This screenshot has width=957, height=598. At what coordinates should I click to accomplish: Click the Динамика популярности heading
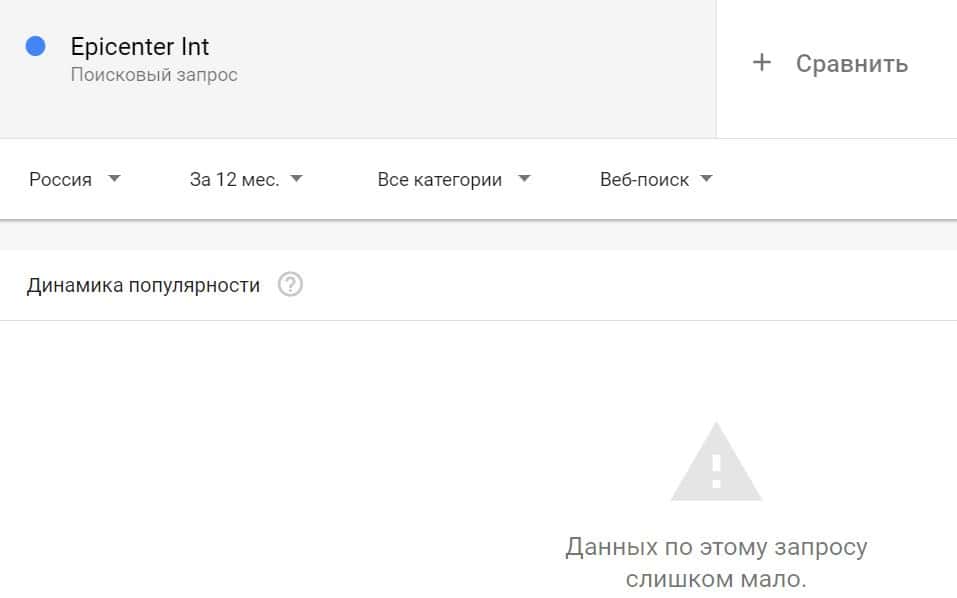pyautogui.click(x=143, y=285)
